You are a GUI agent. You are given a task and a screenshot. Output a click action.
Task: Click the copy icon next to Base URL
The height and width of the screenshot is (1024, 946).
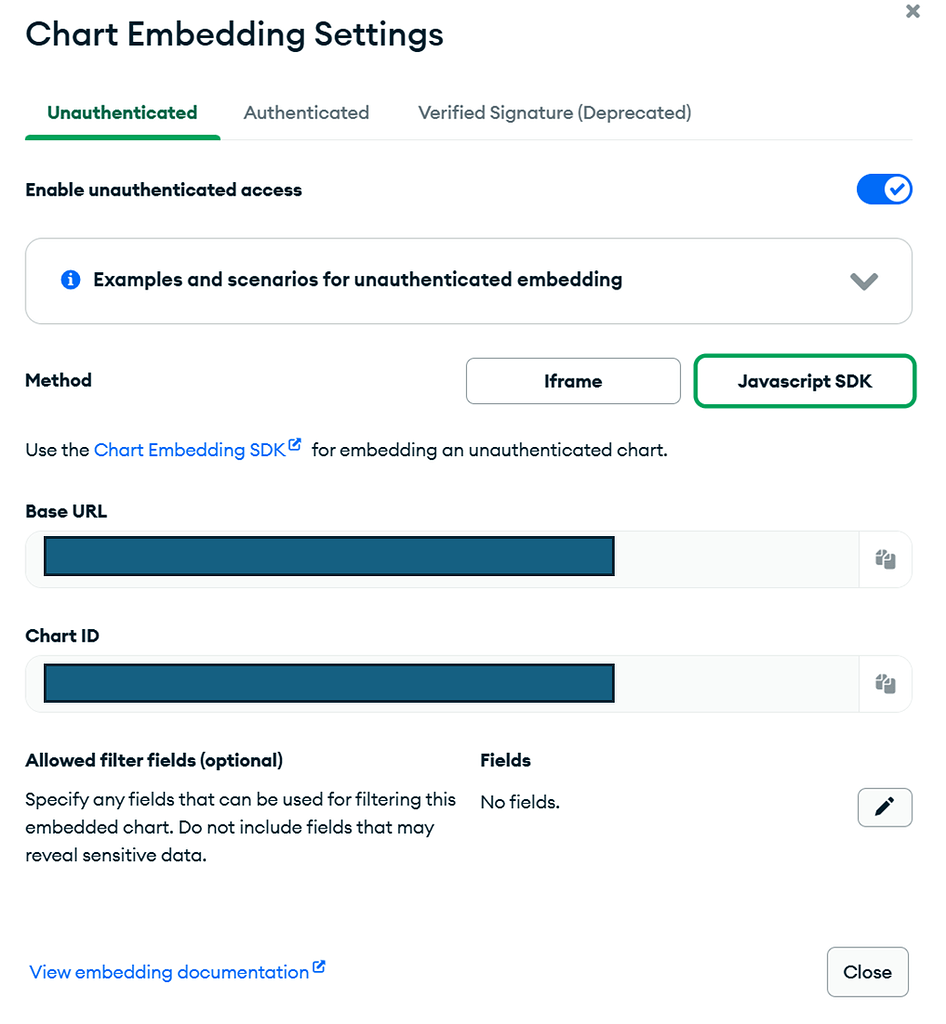pyautogui.click(x=884, y=559)
